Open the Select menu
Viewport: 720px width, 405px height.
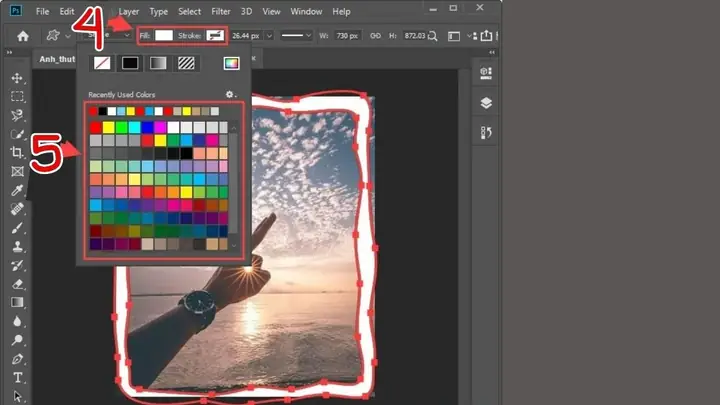pyautogui.click(x=189, y=11)
